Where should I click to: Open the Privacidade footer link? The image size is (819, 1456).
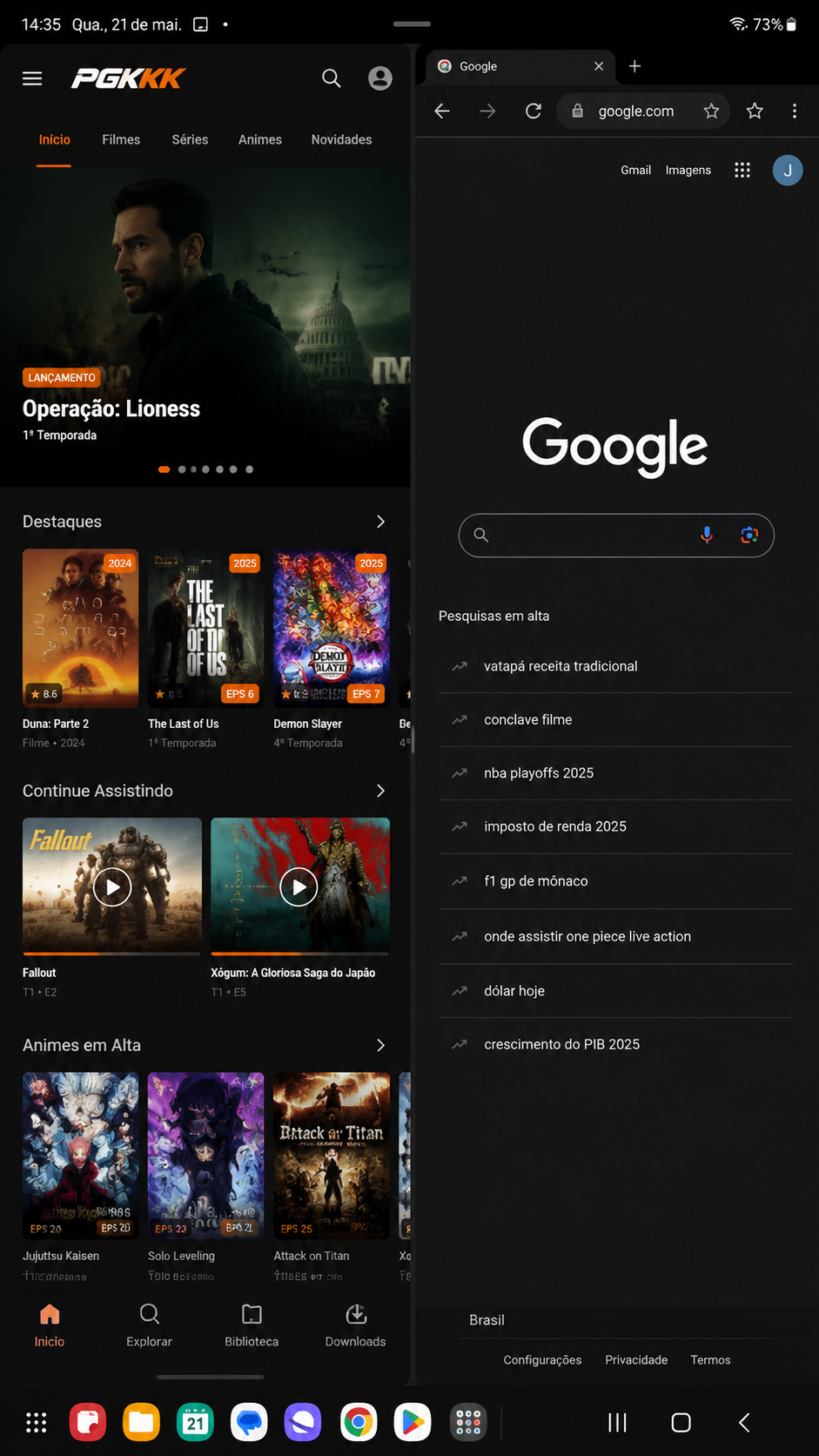click(x=636, y=1359)
